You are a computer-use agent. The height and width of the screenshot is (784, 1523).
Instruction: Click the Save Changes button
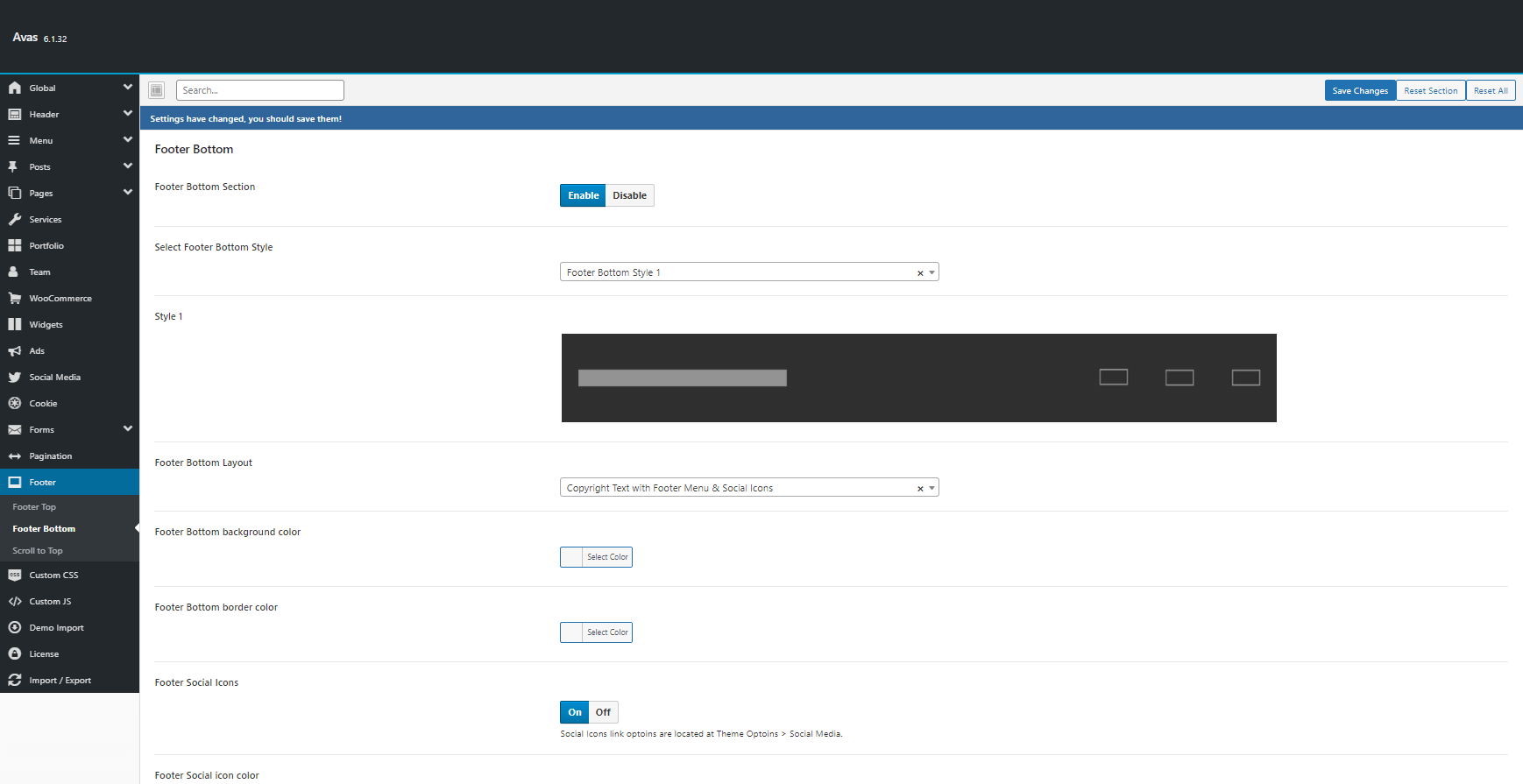coord(1359,90)
